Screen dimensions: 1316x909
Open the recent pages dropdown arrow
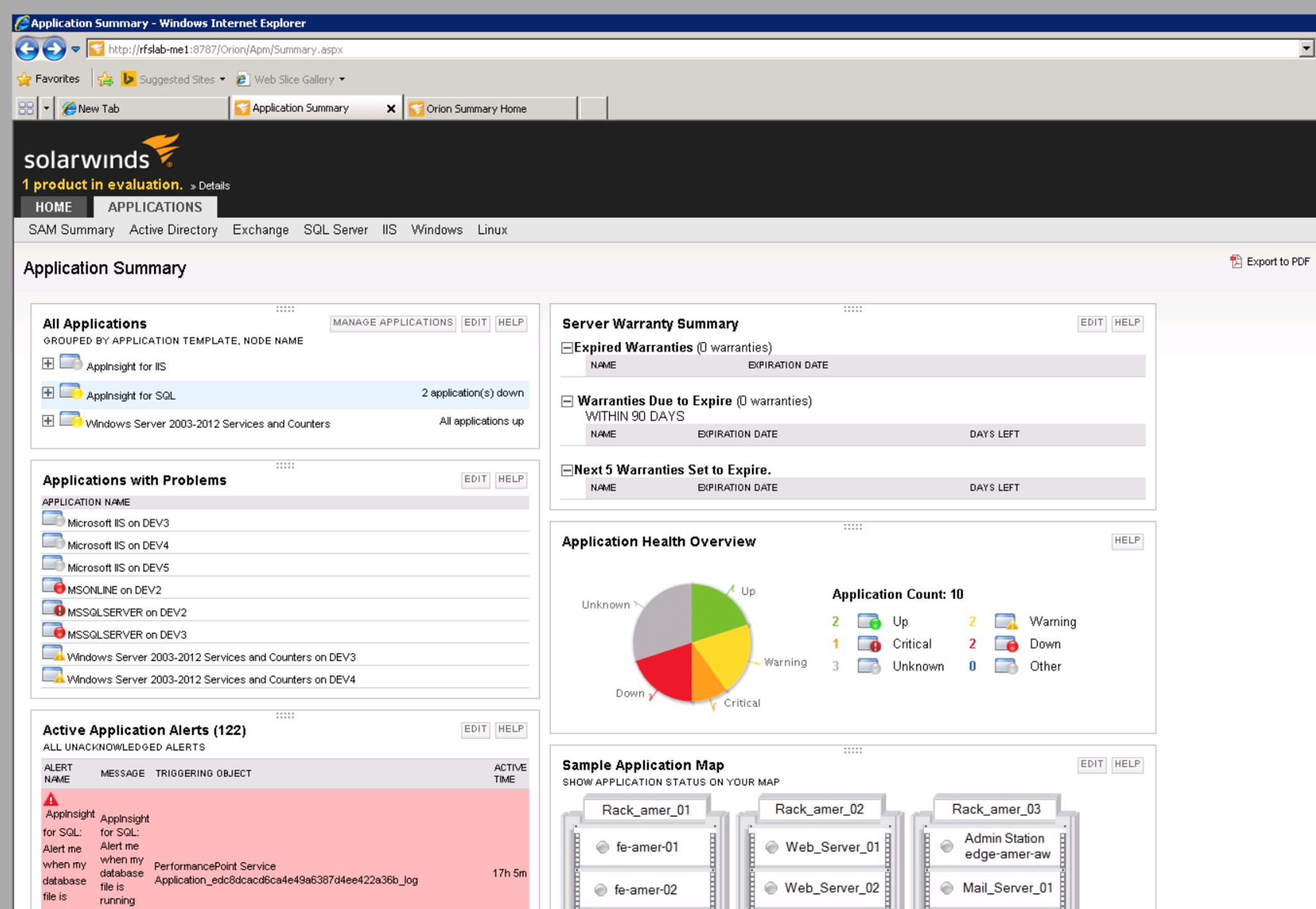[x=75, y=49]
